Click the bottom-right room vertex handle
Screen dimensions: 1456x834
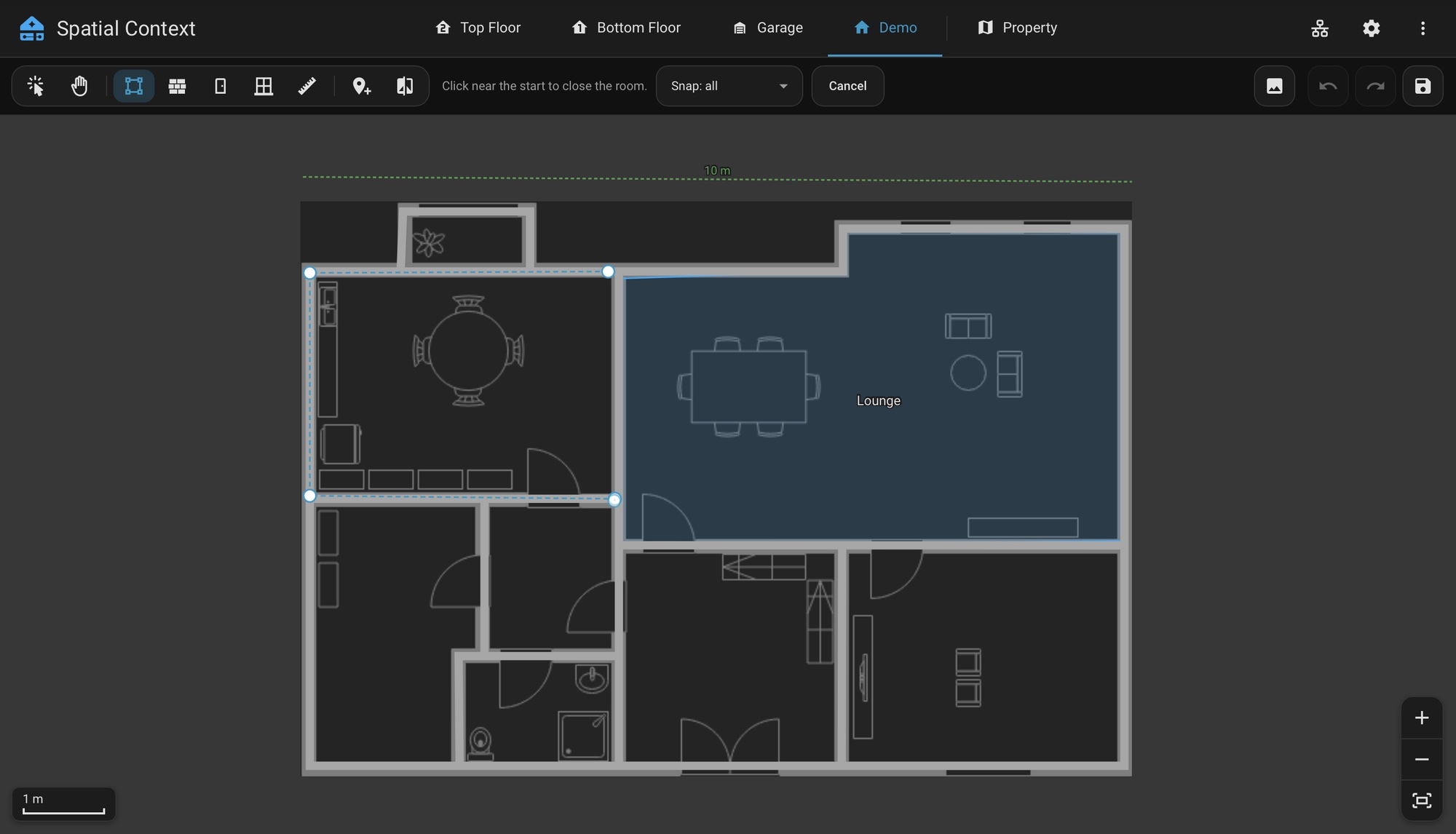[x=614, y=500]
